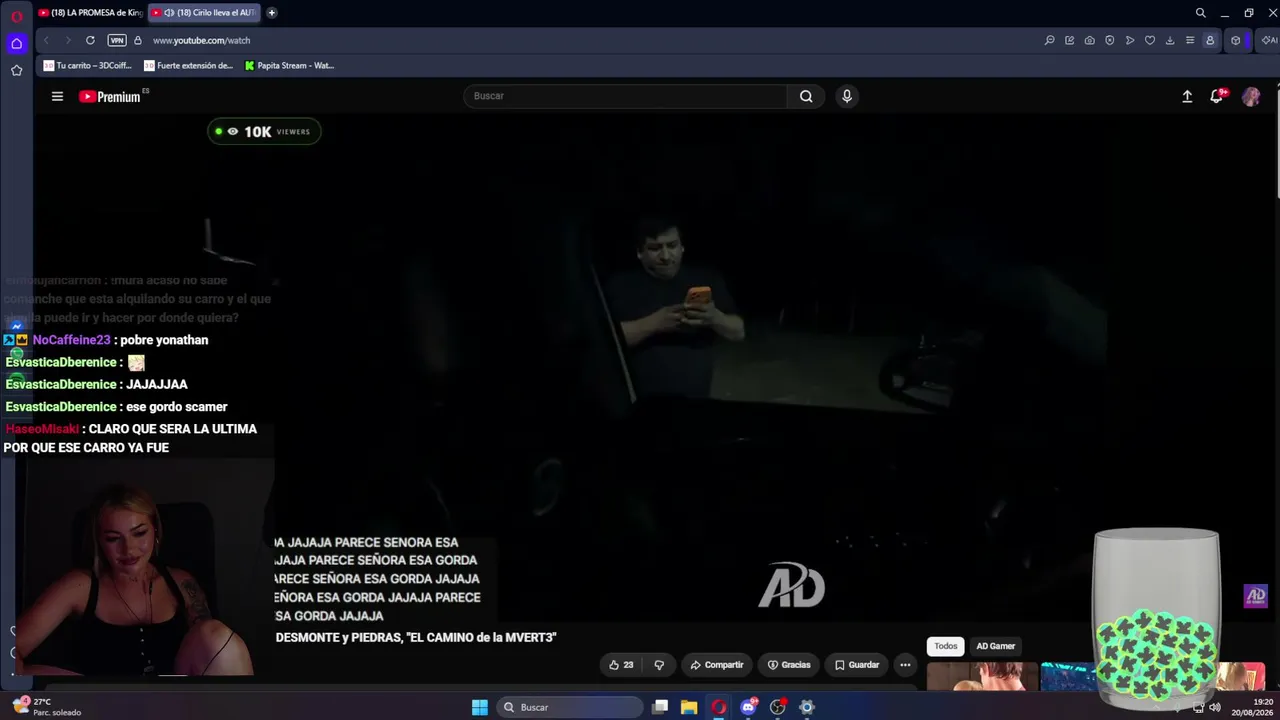Screen dimensions: 1280x720
Task: Reload the current page
Action: tap(90, 40)
